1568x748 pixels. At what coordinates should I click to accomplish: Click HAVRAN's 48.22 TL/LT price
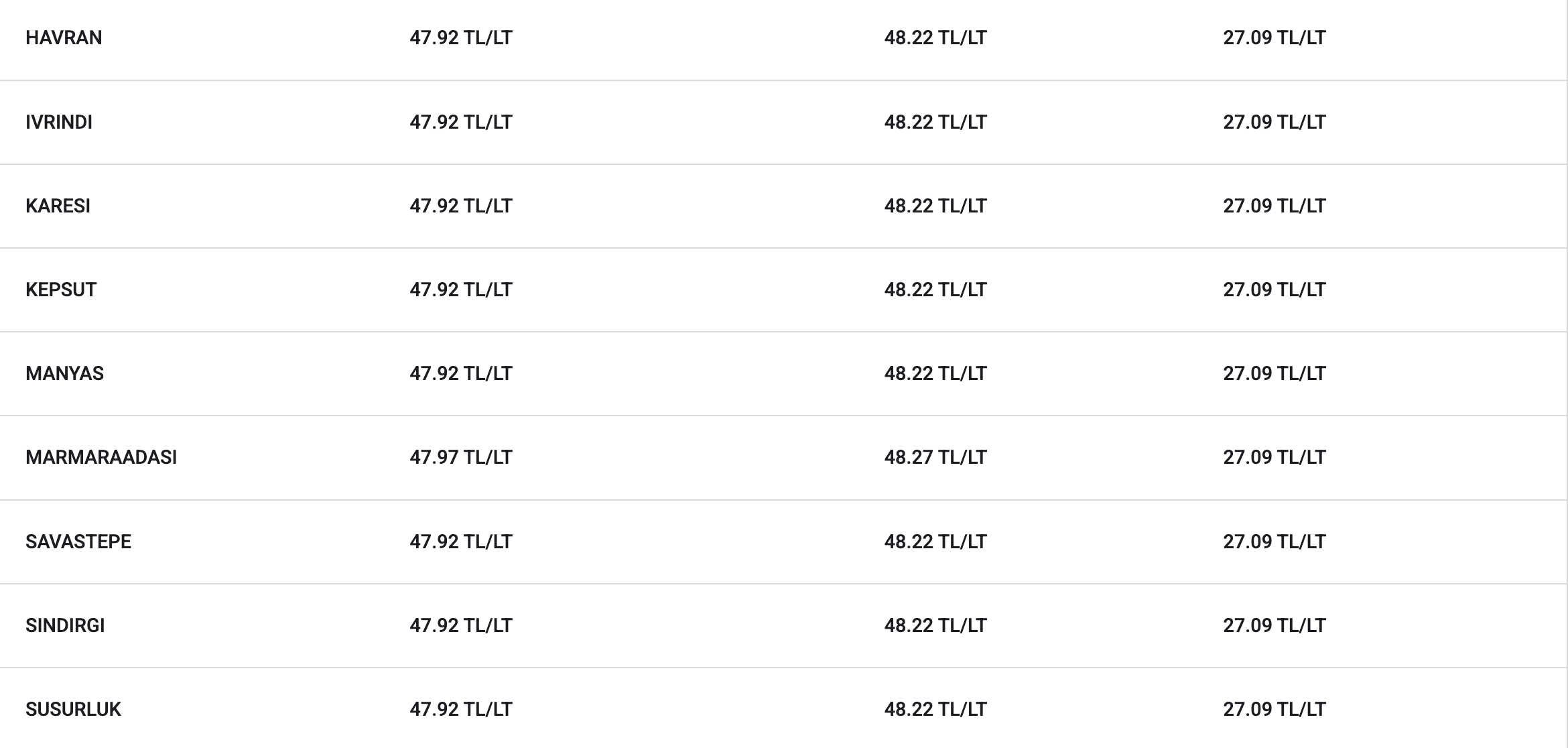click(935, 38)
